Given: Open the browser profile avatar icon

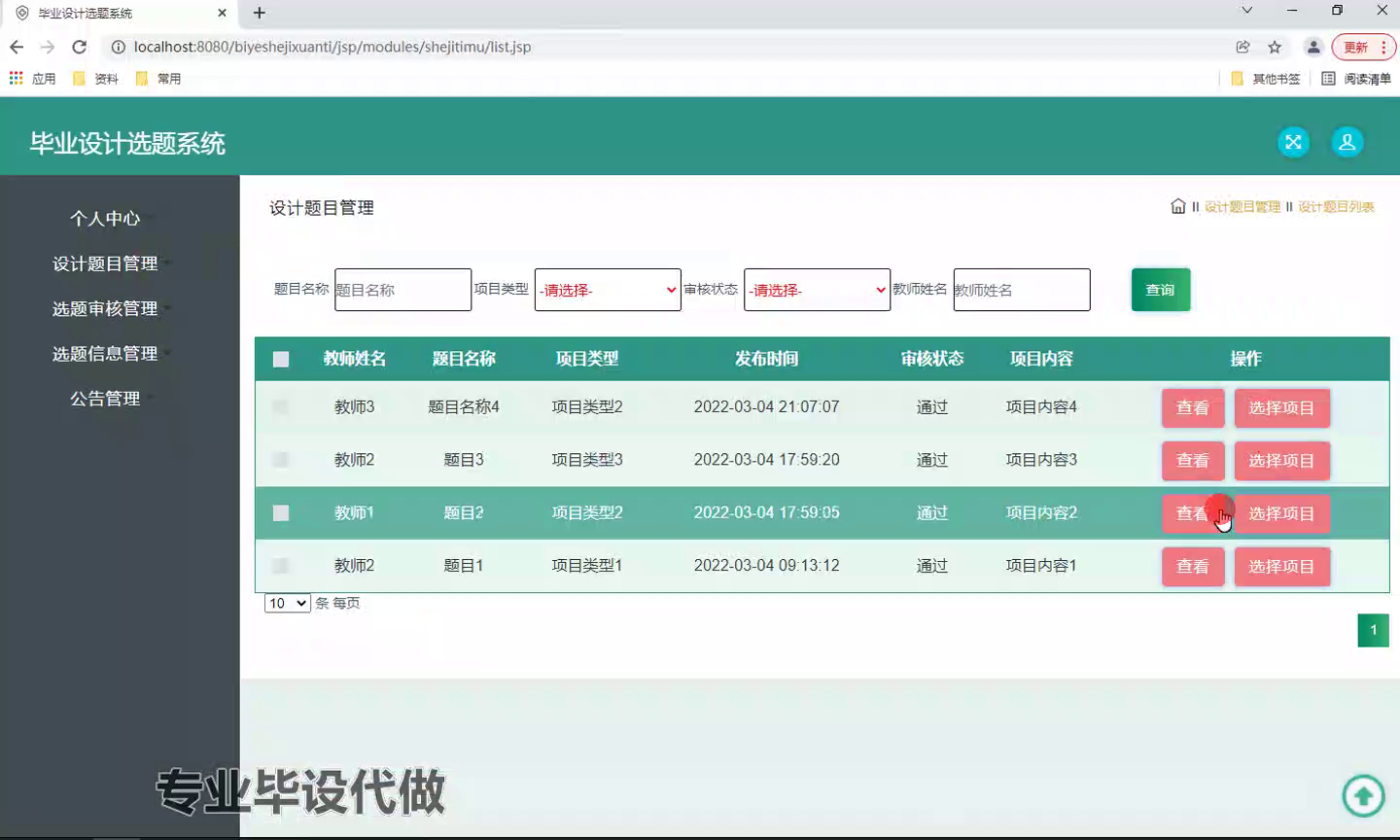Looking at the screenshot, I should click(x=1313, y=47).
